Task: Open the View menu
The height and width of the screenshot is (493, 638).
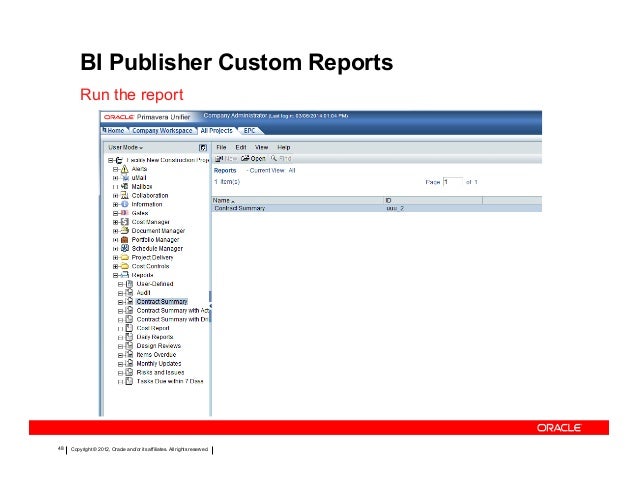Action: click(261, 147)
